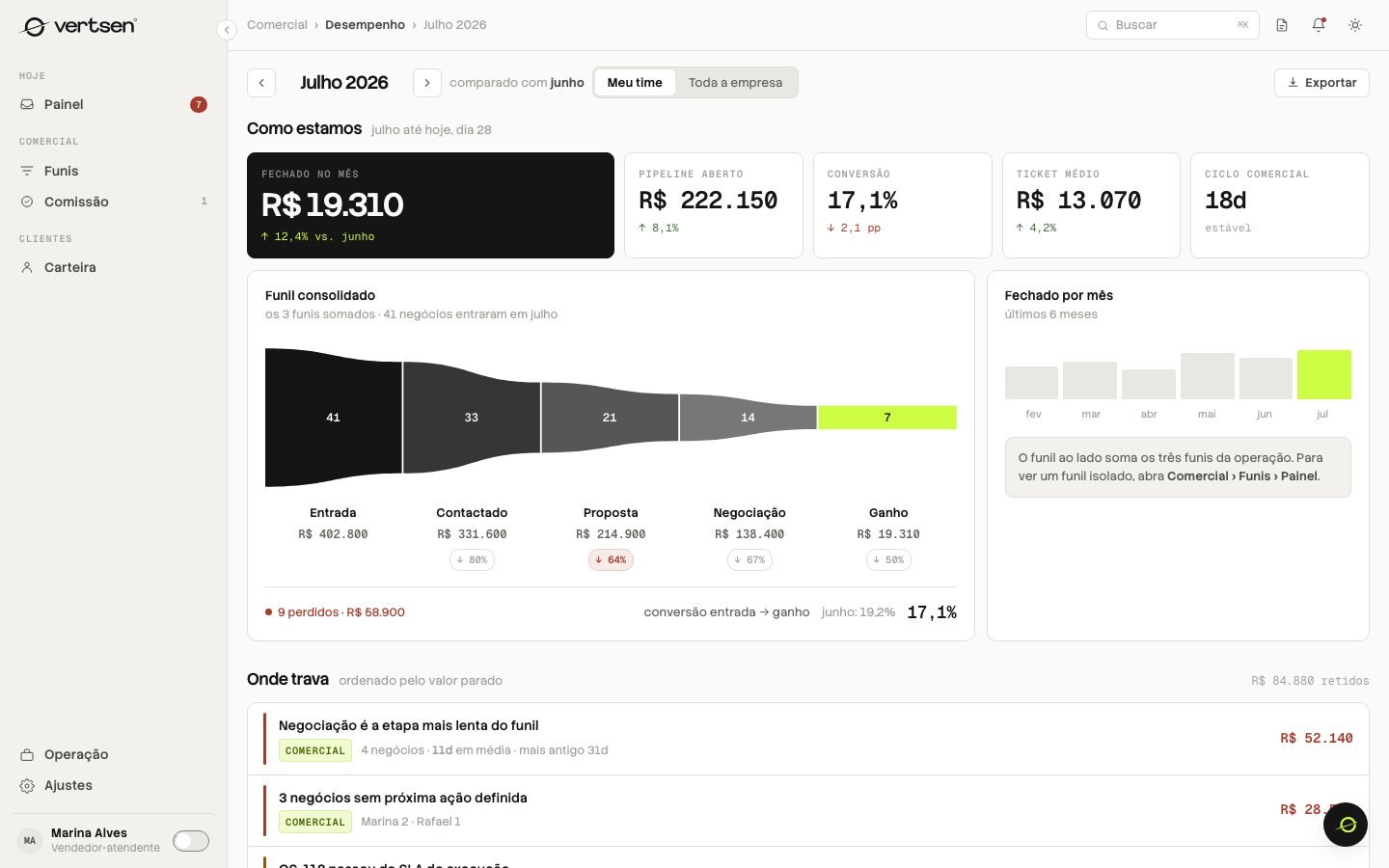Open the Painel inbox icon in sidebar
Viewport: 1389px width, 868px height.
(x=27, y=104)
